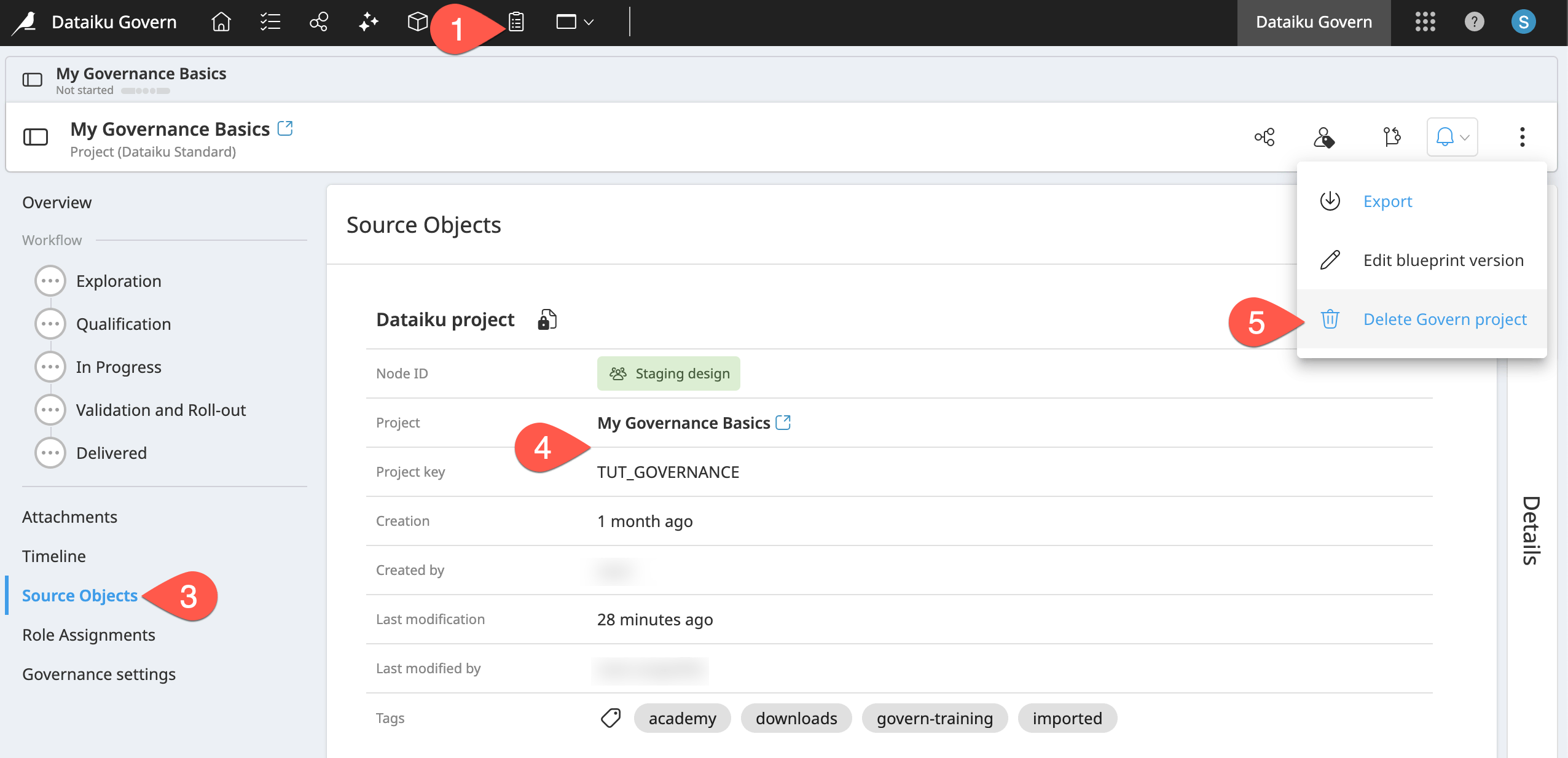Open the Validation and Roll-out step
The image size is (1568, 758).
pyautogui.click(x=141, y=410)
